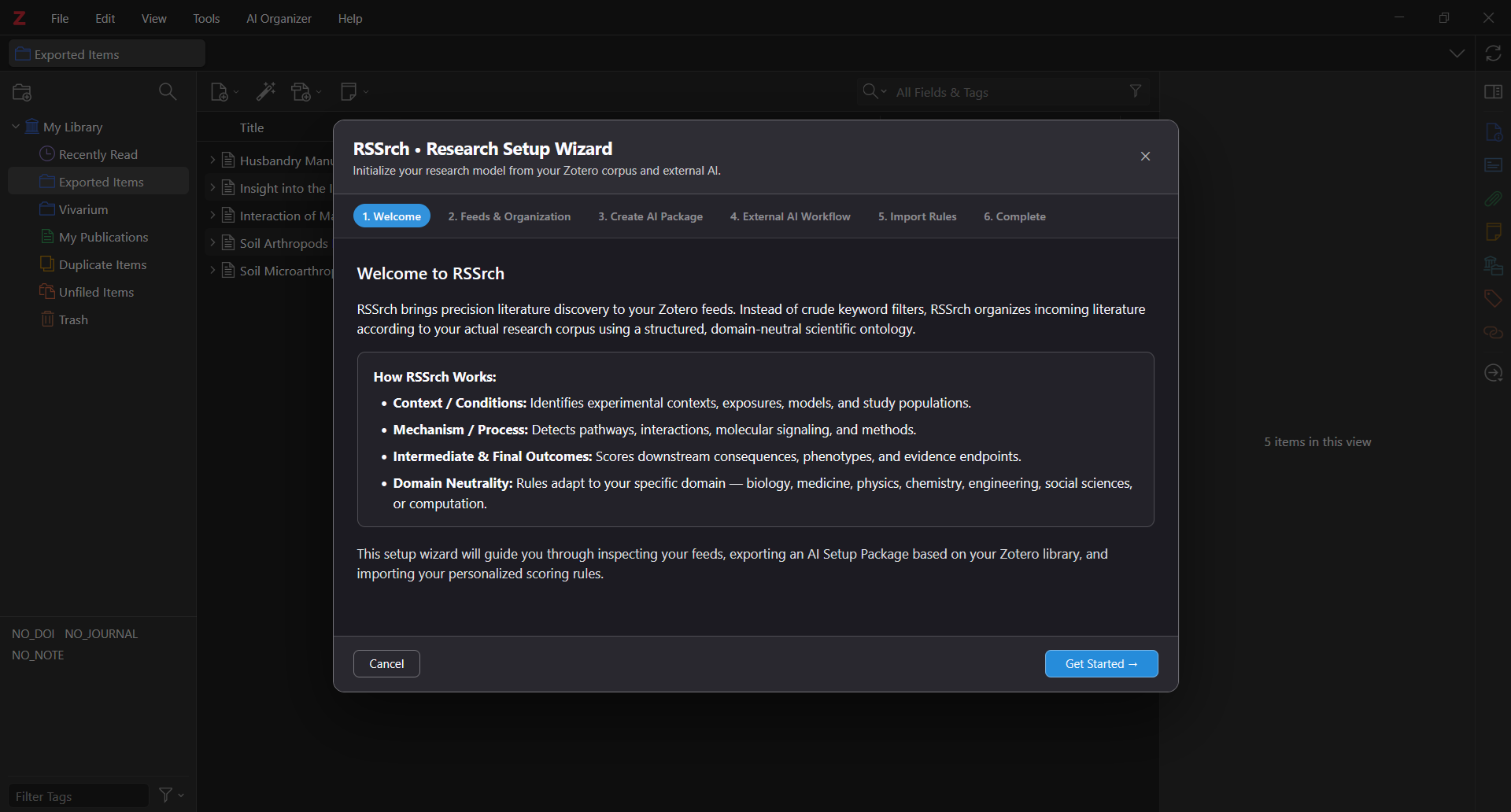Image resolution: width=1511 pixels, height=812 pixels.
Task: Click the Title column header
Action: click(252, 127)
